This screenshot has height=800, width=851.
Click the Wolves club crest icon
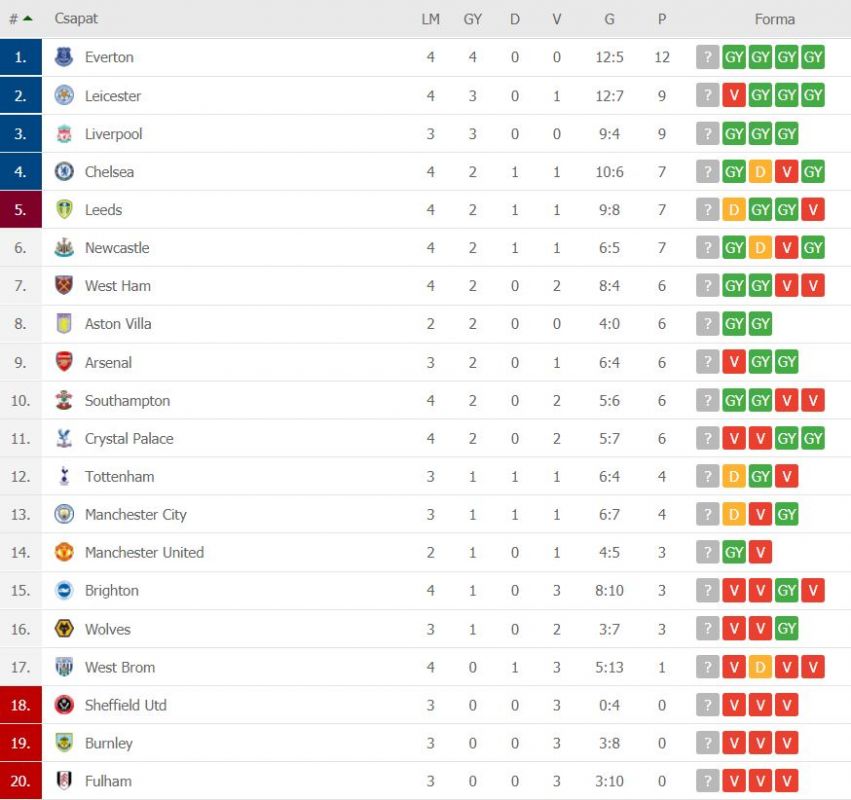(64, 628)
